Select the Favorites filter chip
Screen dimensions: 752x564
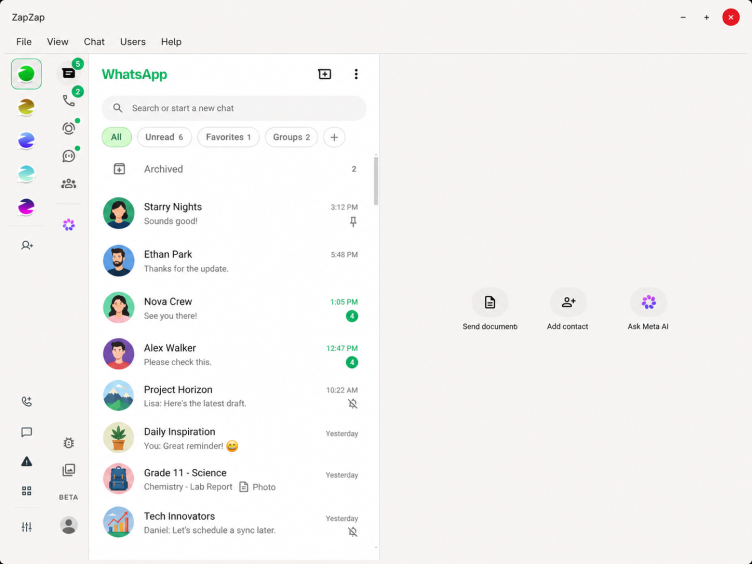click(x=228, y=137)
